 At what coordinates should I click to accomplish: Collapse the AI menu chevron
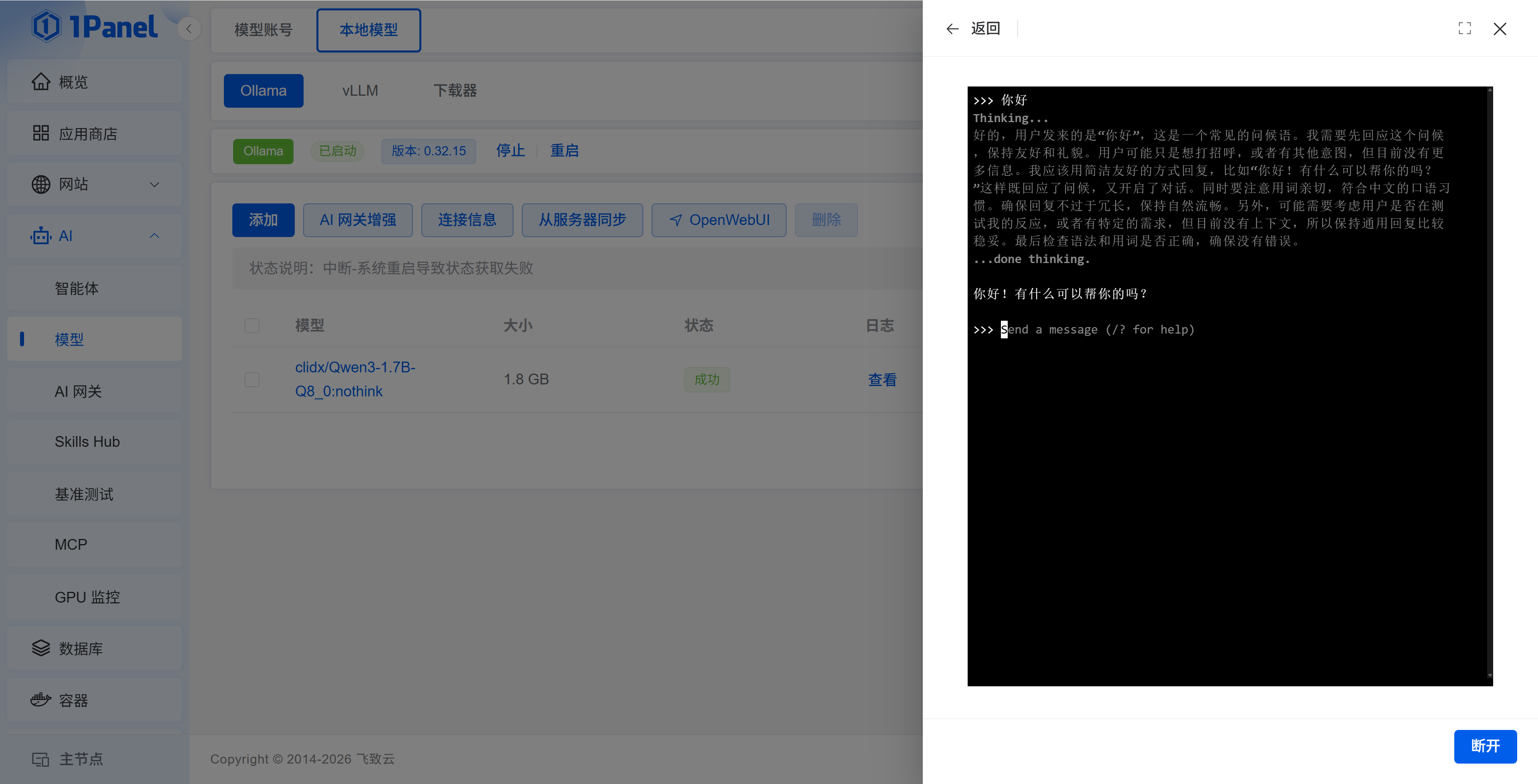coord(155,236)
